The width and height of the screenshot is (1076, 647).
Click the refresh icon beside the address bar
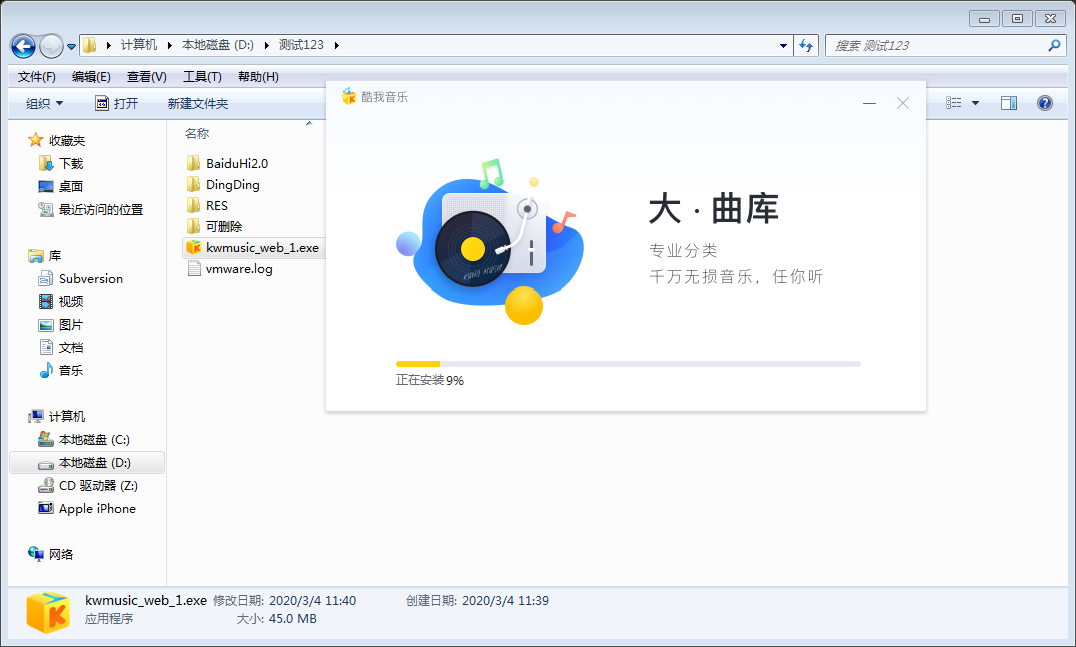[806, 45]
